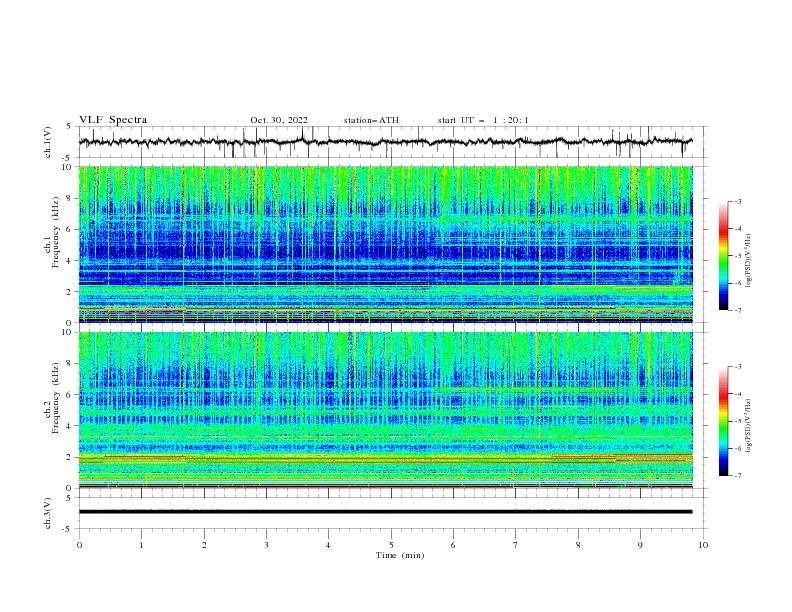The height and width of the screenshot is (612, 792).
Task: Click the time axis tick label 8
Action: (578, 545)
